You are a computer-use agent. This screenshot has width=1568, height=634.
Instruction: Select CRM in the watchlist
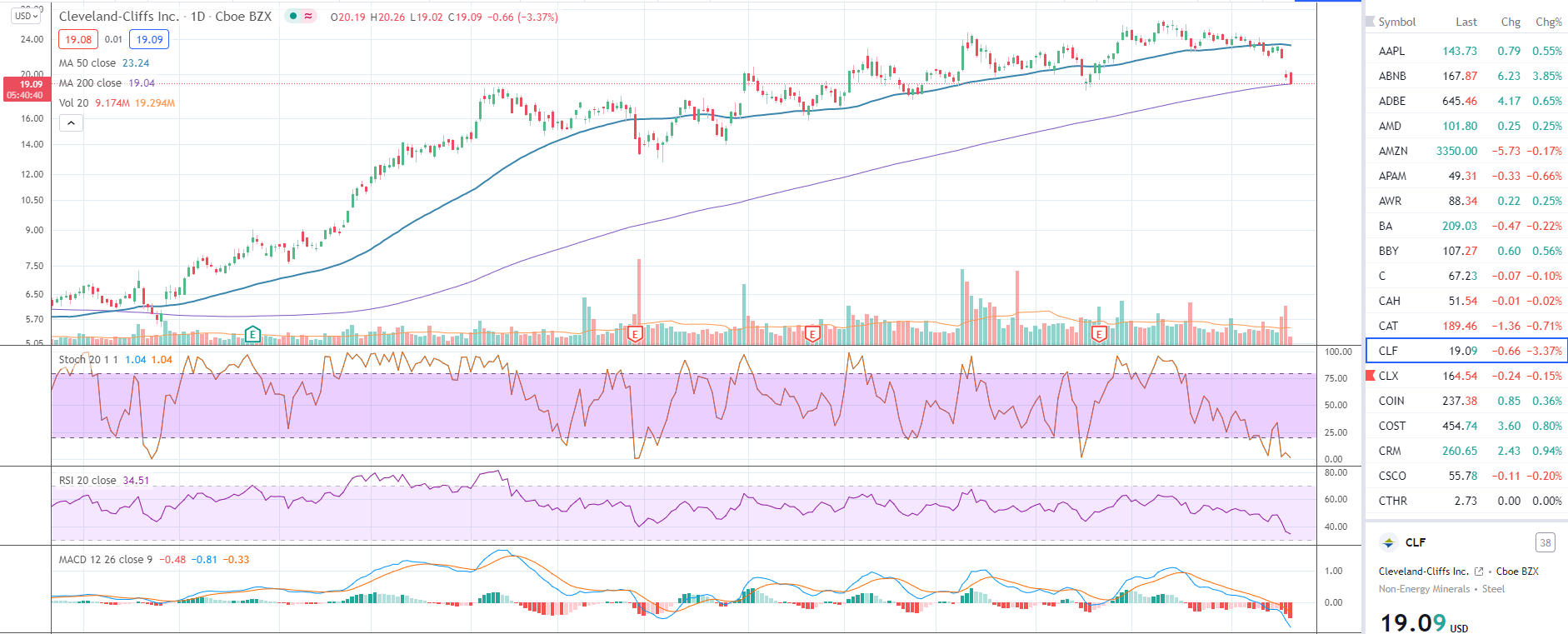tap(1466, 451)
